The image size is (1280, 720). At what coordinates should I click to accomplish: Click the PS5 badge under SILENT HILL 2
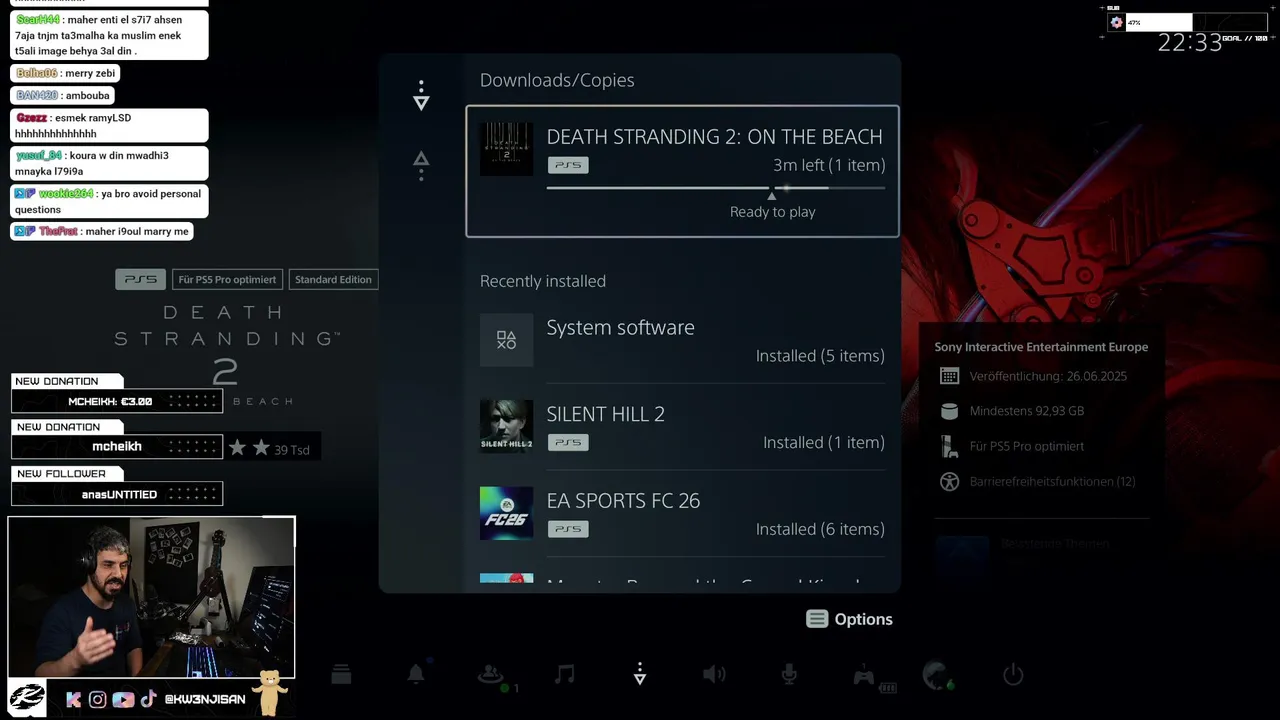[x=568, y=442]
